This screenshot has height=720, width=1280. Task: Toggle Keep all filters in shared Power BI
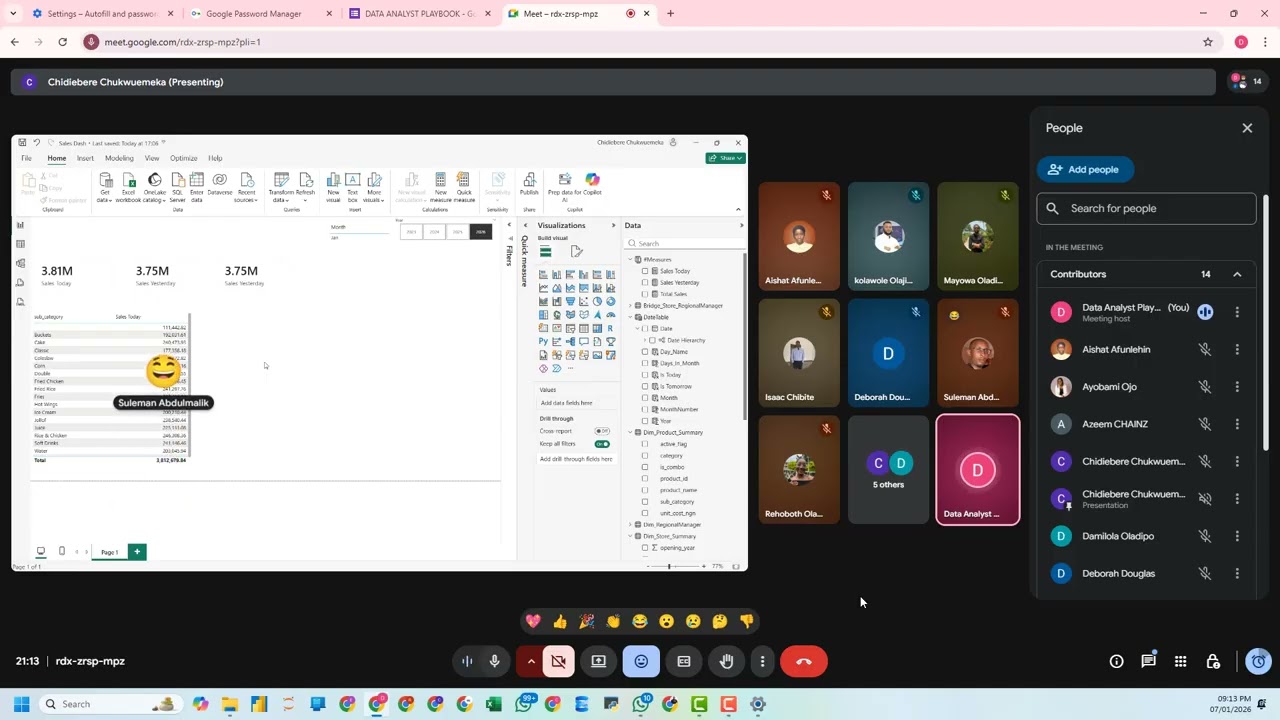click(602, 443)
